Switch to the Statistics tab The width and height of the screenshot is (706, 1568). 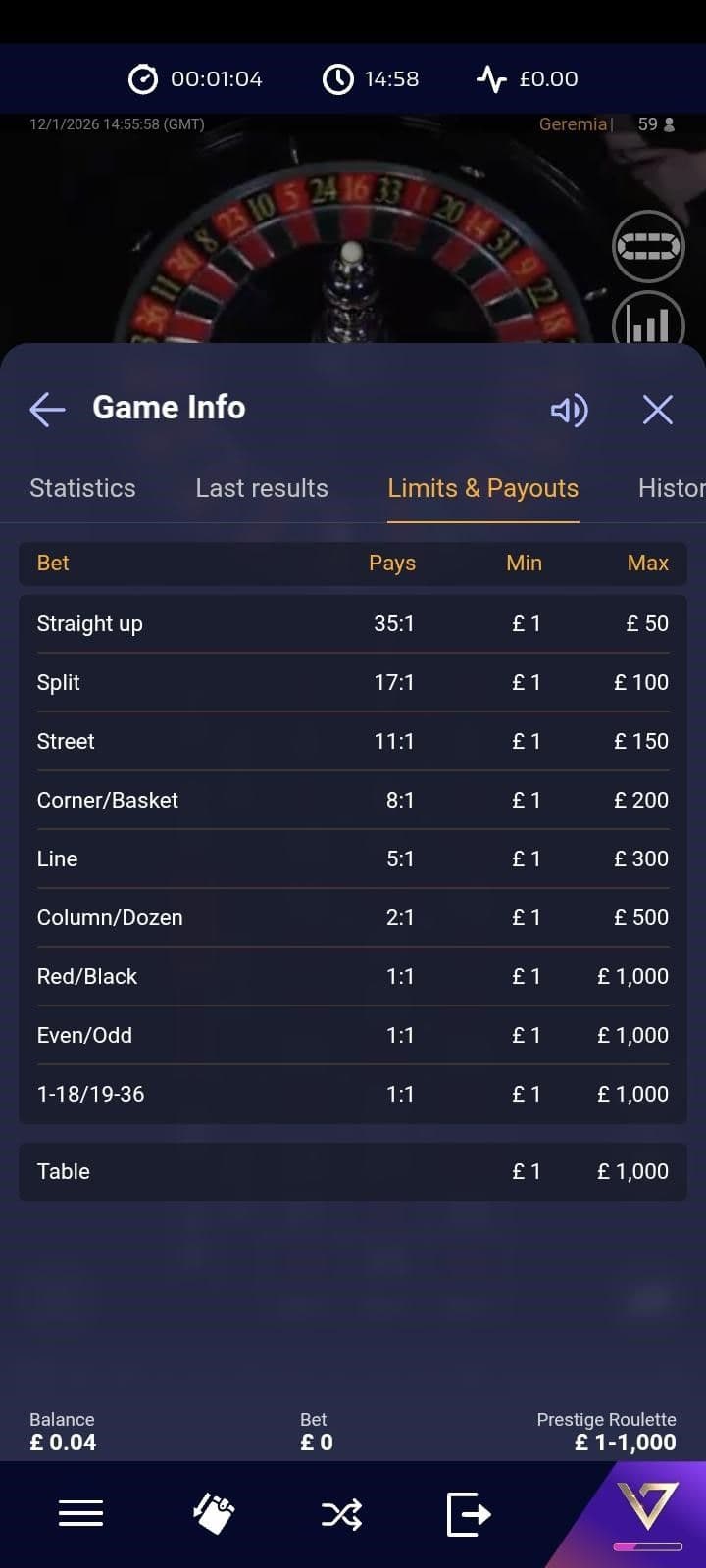tap(82, 487)
